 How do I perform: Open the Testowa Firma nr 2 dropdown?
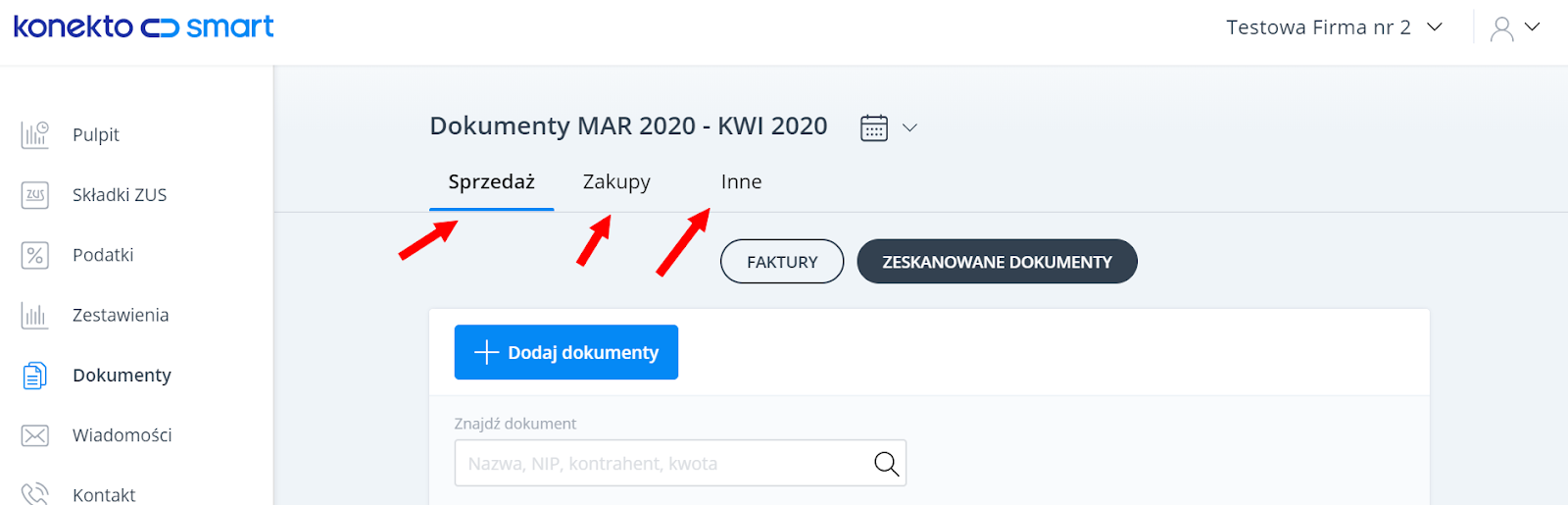1335,27
